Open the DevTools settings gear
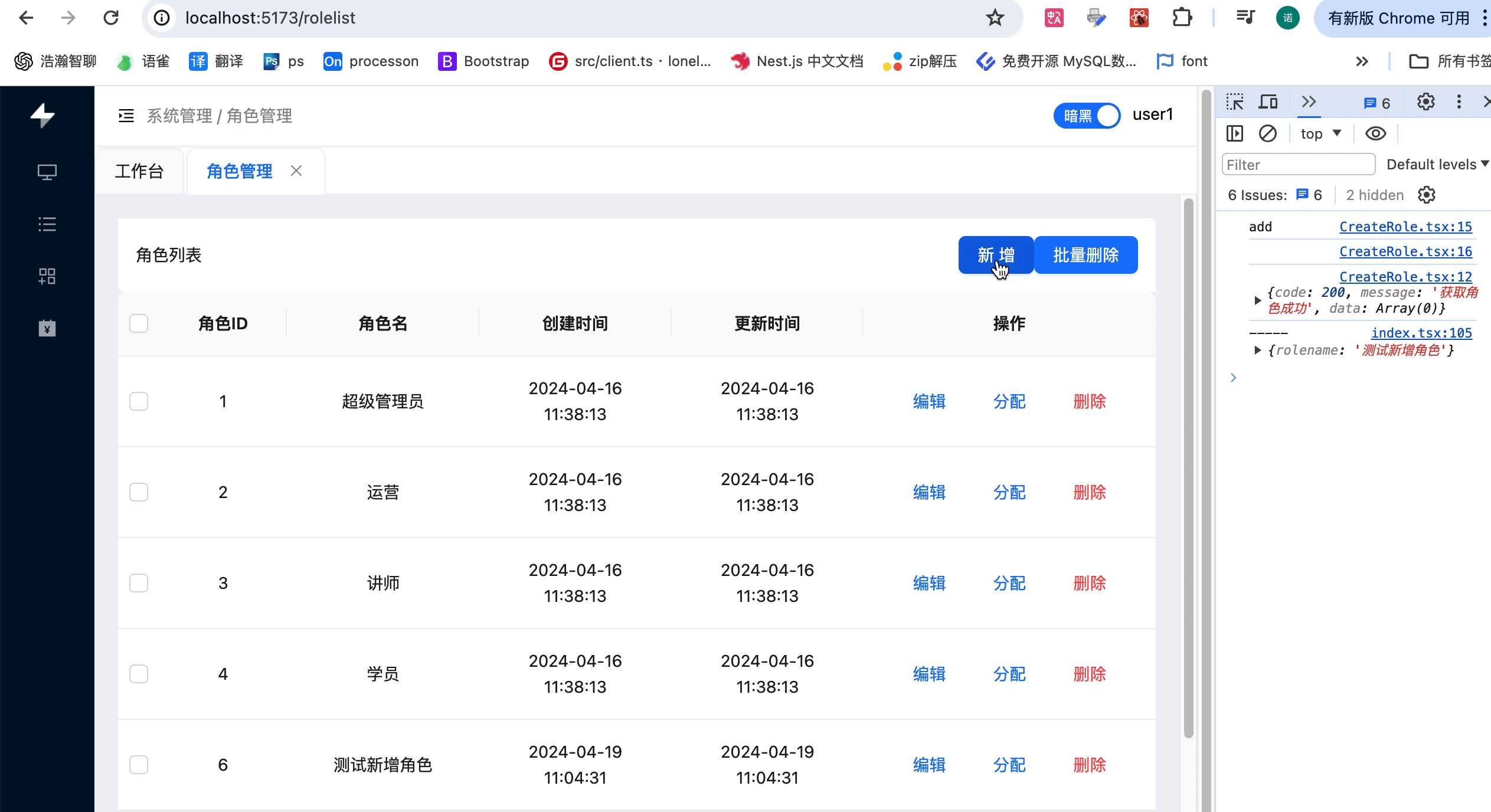 (1425, 102)
